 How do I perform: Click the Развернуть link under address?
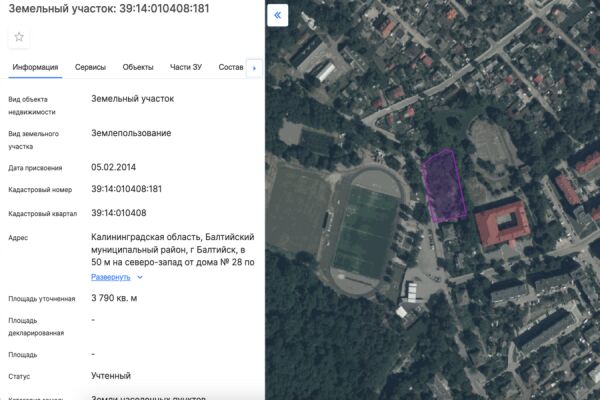pos(110,277)
